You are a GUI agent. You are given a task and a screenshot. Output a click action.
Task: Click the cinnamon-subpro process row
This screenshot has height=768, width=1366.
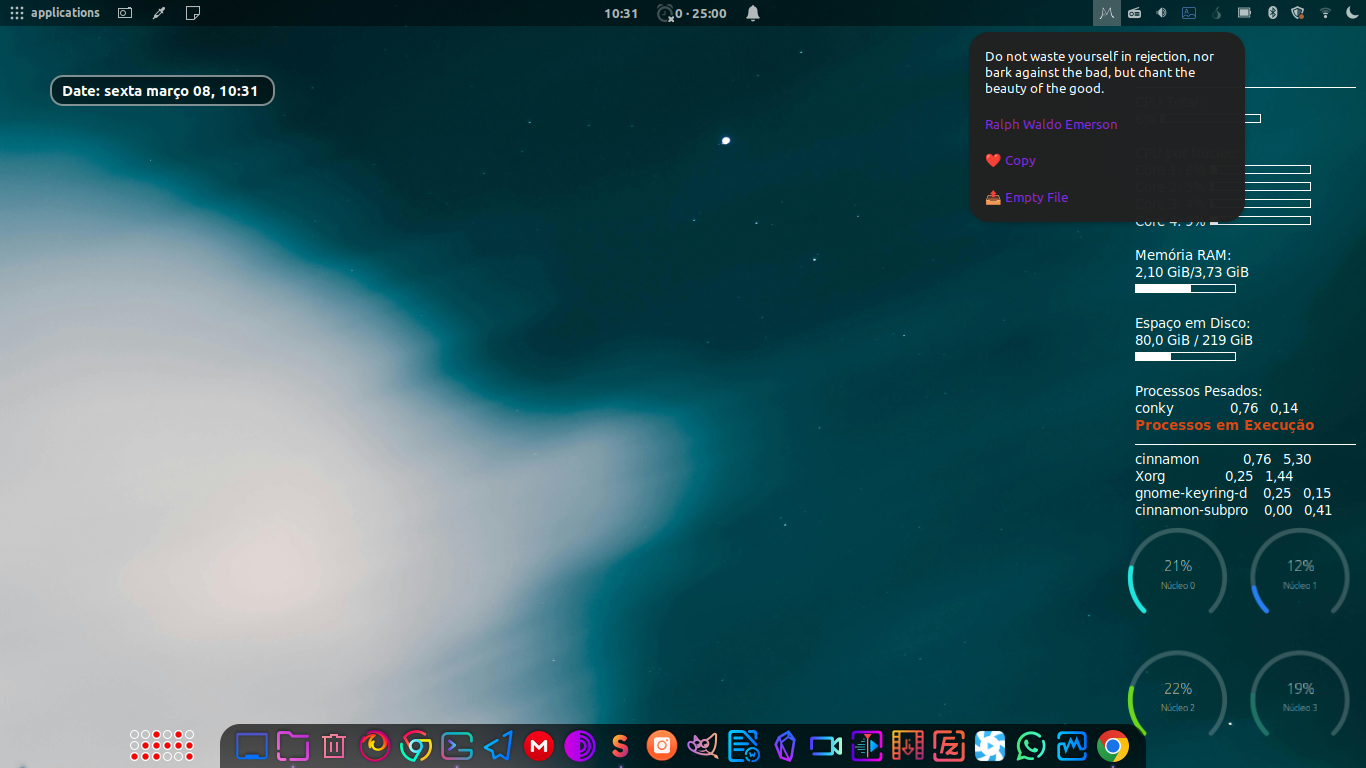1234,510
